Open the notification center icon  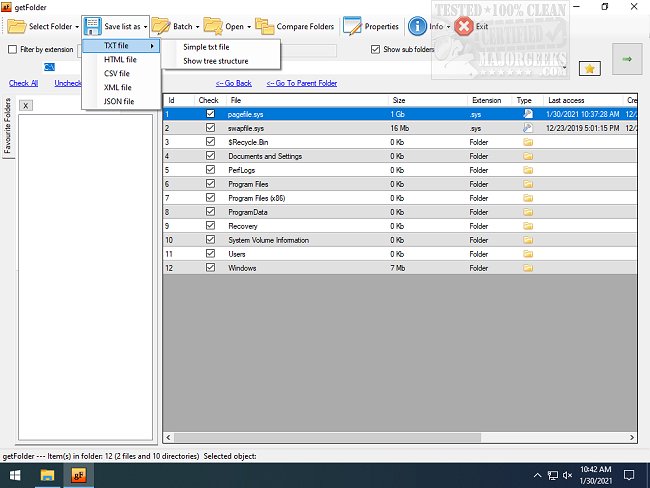[x=629, y=475]
